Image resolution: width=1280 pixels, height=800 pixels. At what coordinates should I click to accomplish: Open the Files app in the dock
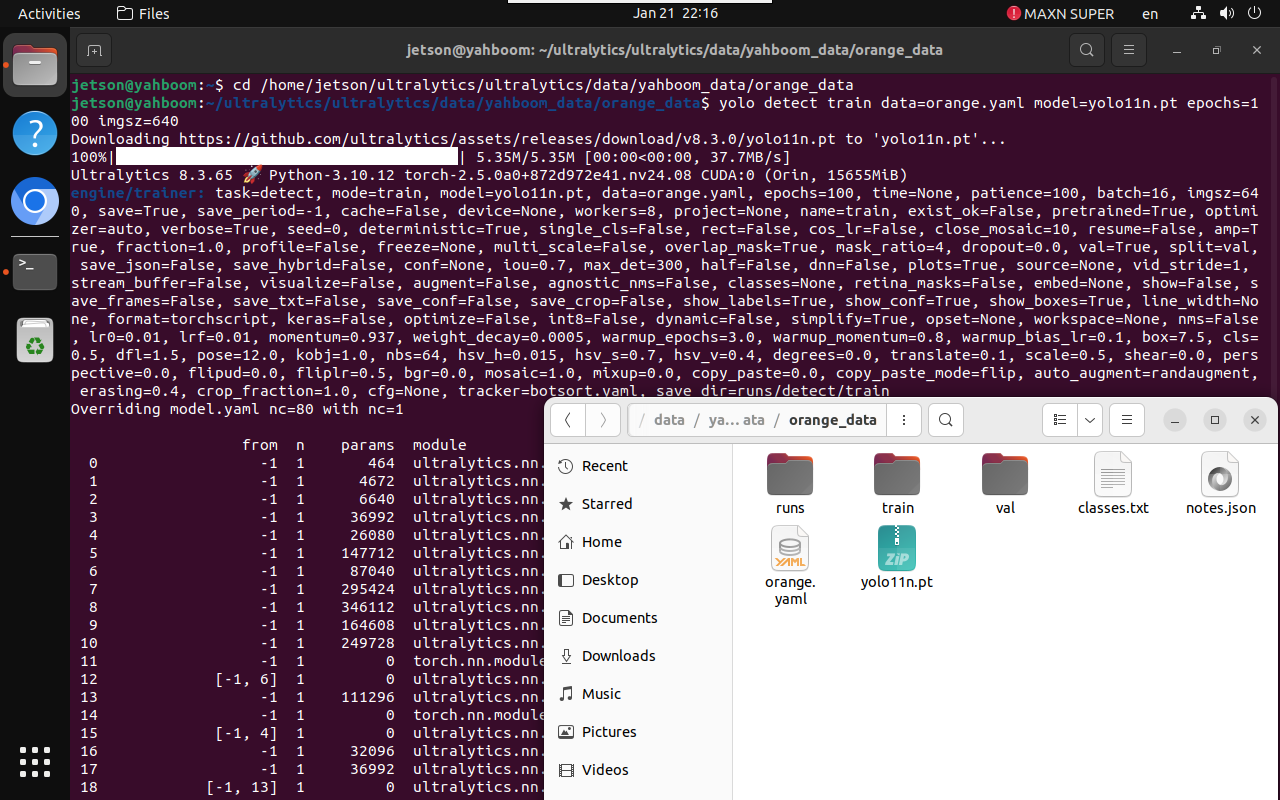coord(35,65)
